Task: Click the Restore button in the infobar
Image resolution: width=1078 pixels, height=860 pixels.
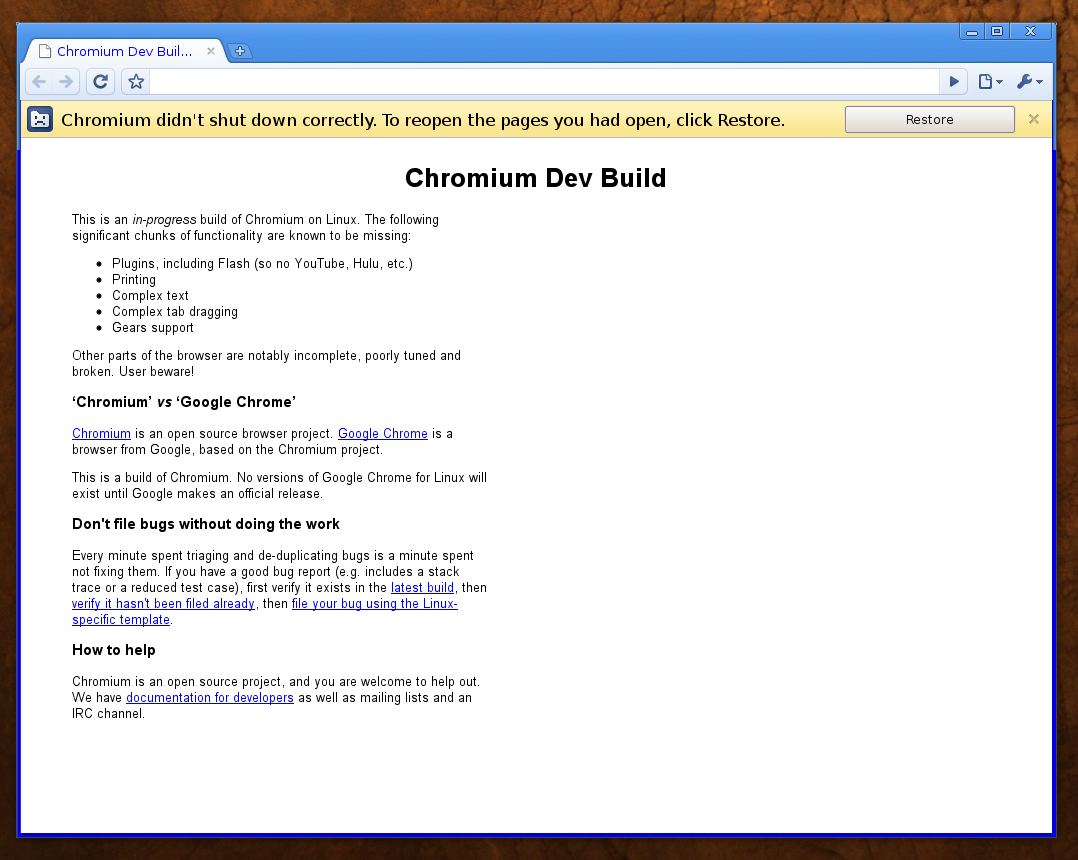Action: click(930, 120)
